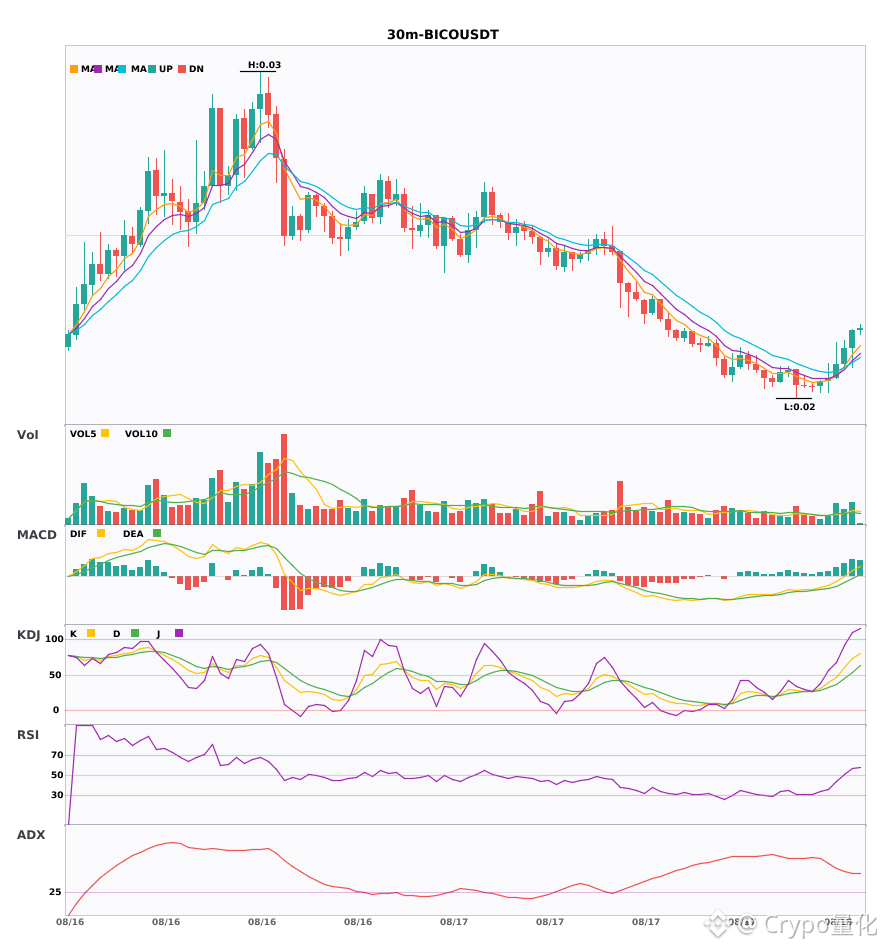Click the yellow K line legend swatch
The width and height of the screenshot is (885, 950).
91,633
